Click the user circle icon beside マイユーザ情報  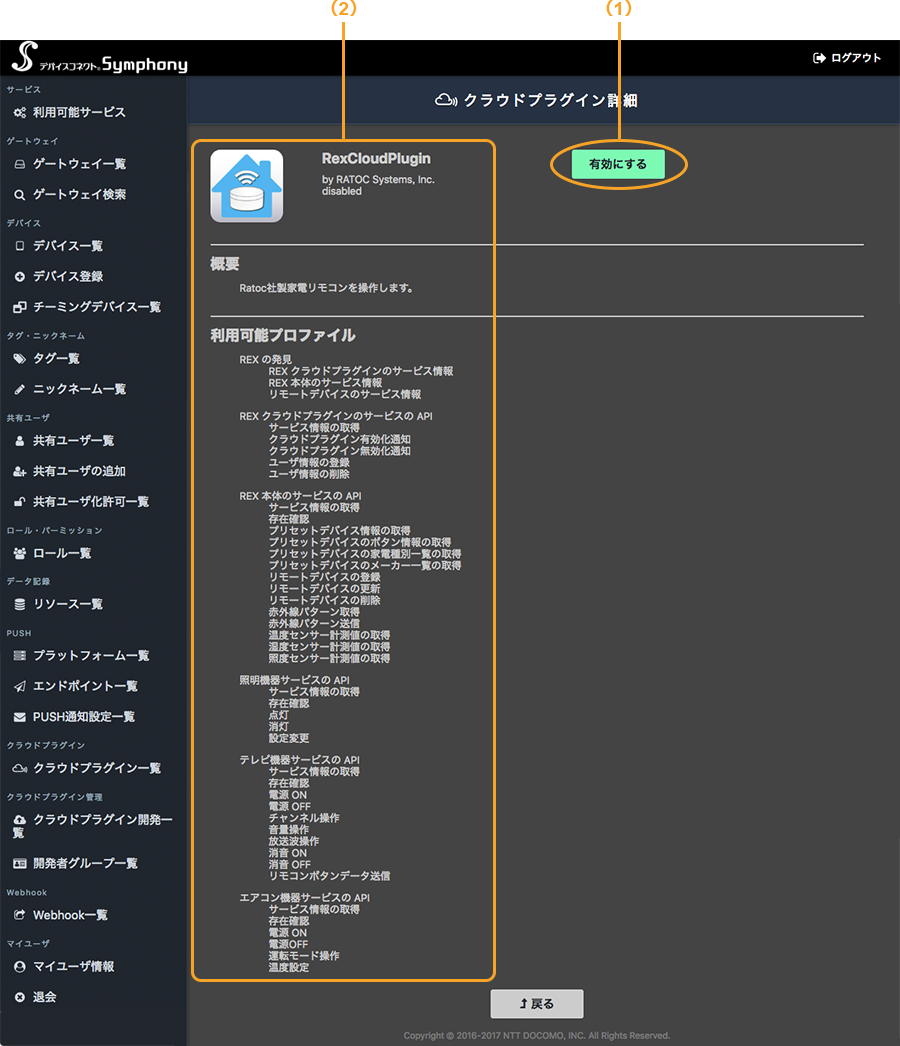coord(20,967)
